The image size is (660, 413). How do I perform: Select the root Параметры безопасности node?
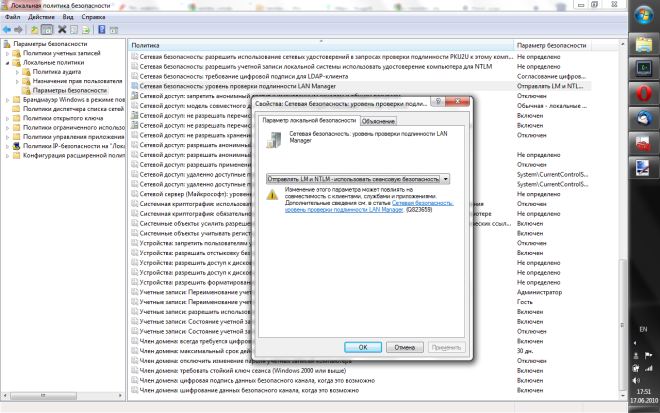[50, 44]
